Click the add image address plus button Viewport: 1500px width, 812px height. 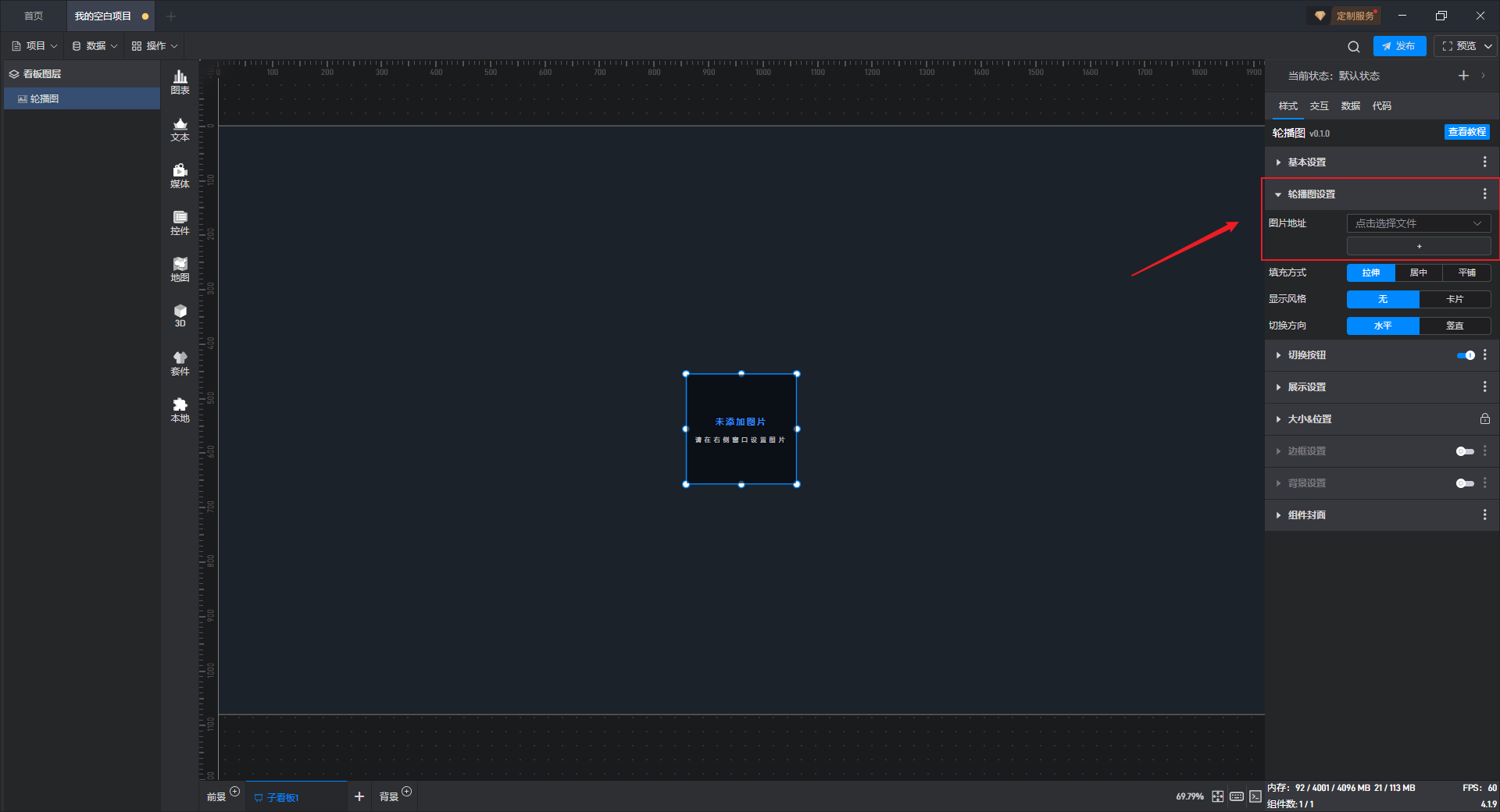[x=1419, y=247]
